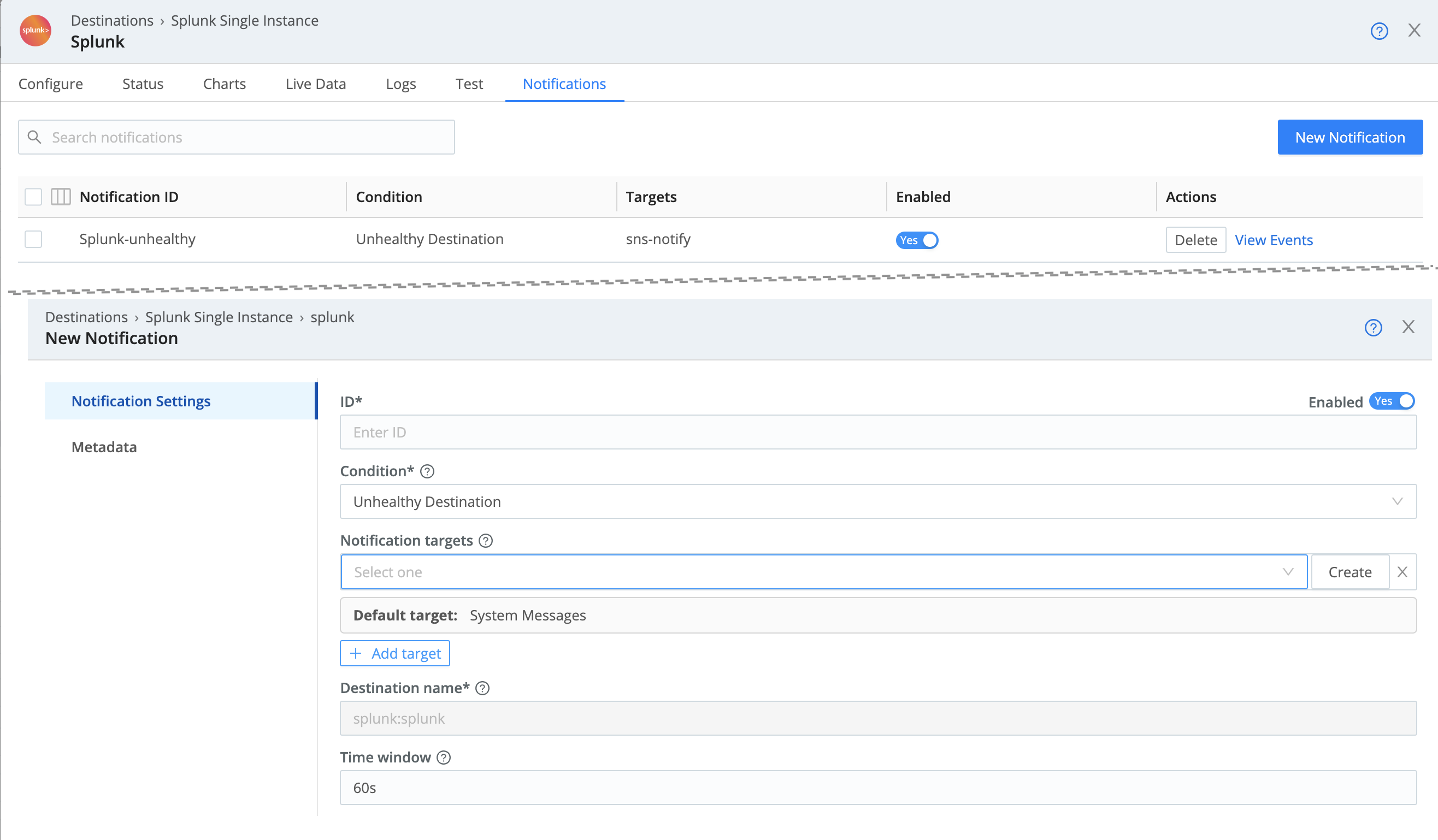Open the column settings icon in table header
1438x840 pixels.
tap(60, 196)
